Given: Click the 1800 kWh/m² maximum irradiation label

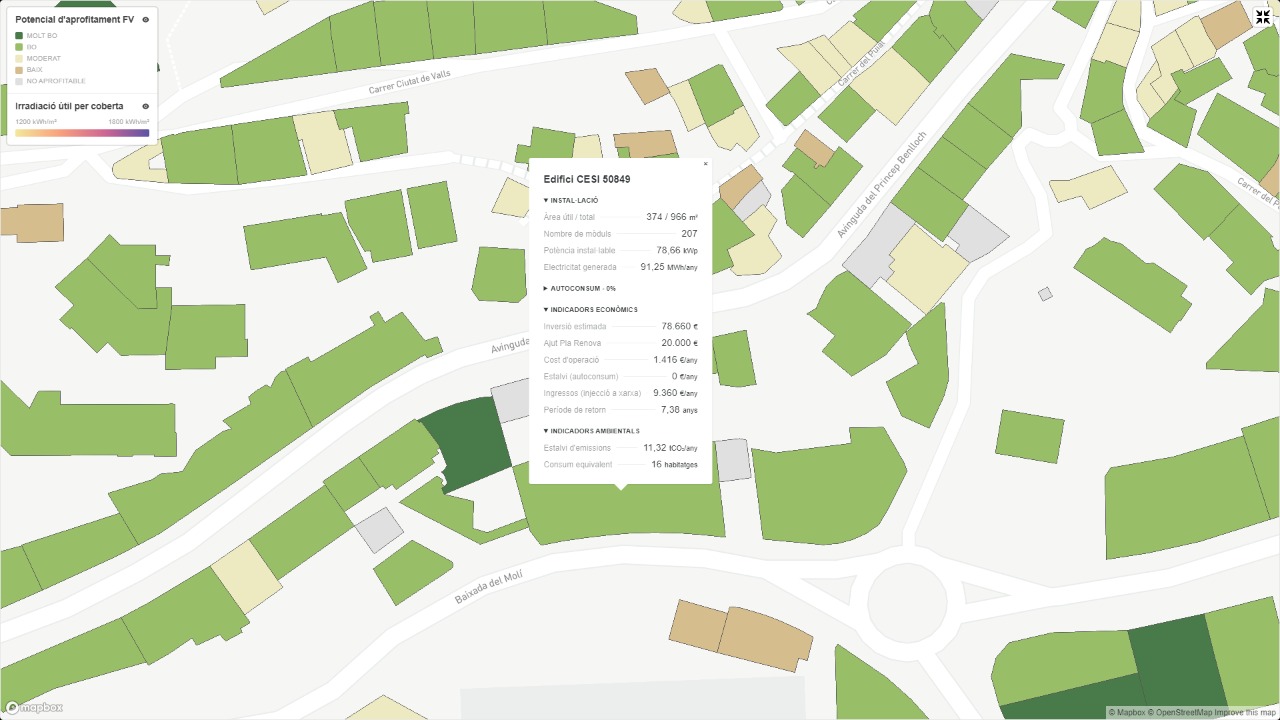Looking at the screenshot, I should click(129, 121).
